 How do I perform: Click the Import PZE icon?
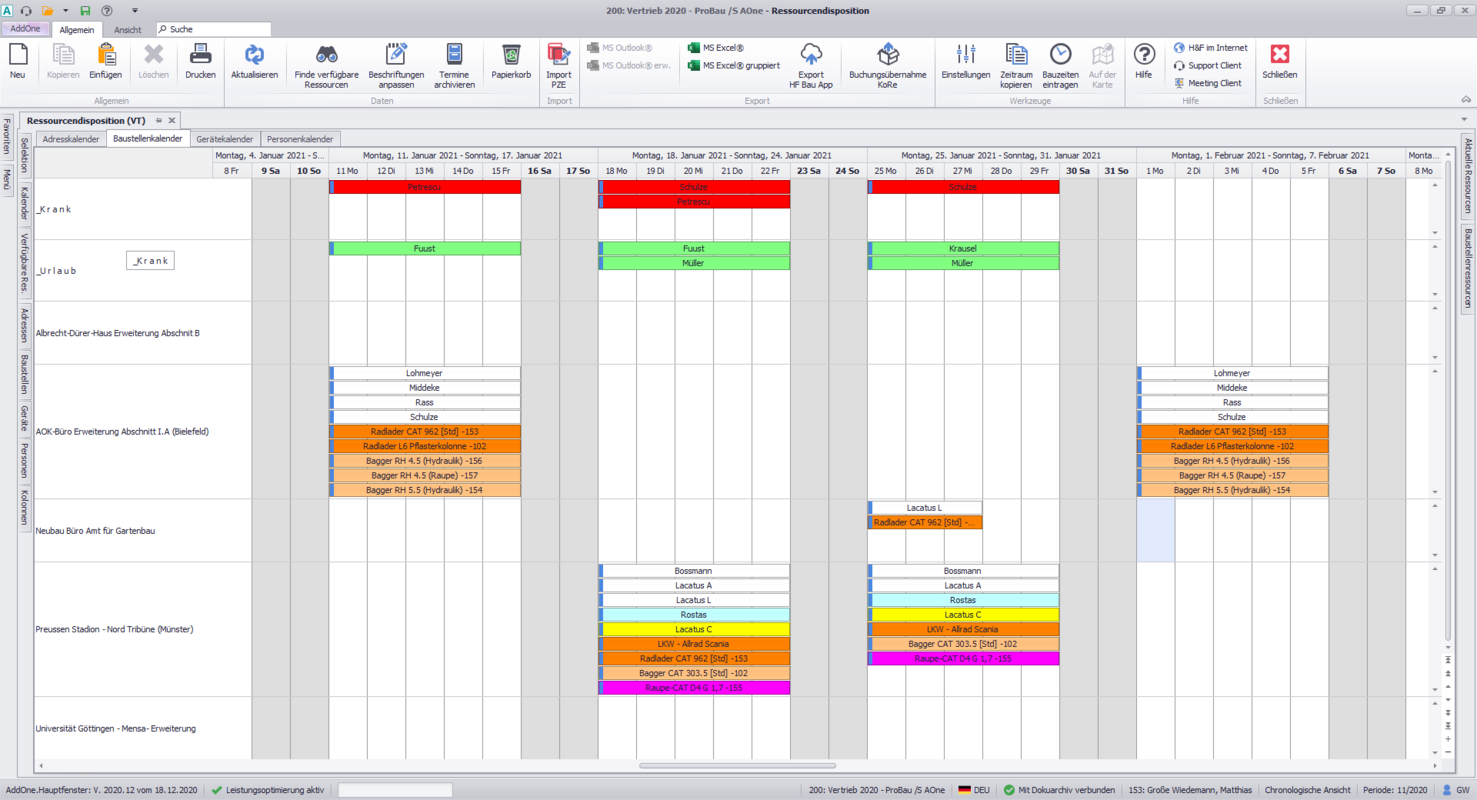pyautogui.click(x=558, y=55)
